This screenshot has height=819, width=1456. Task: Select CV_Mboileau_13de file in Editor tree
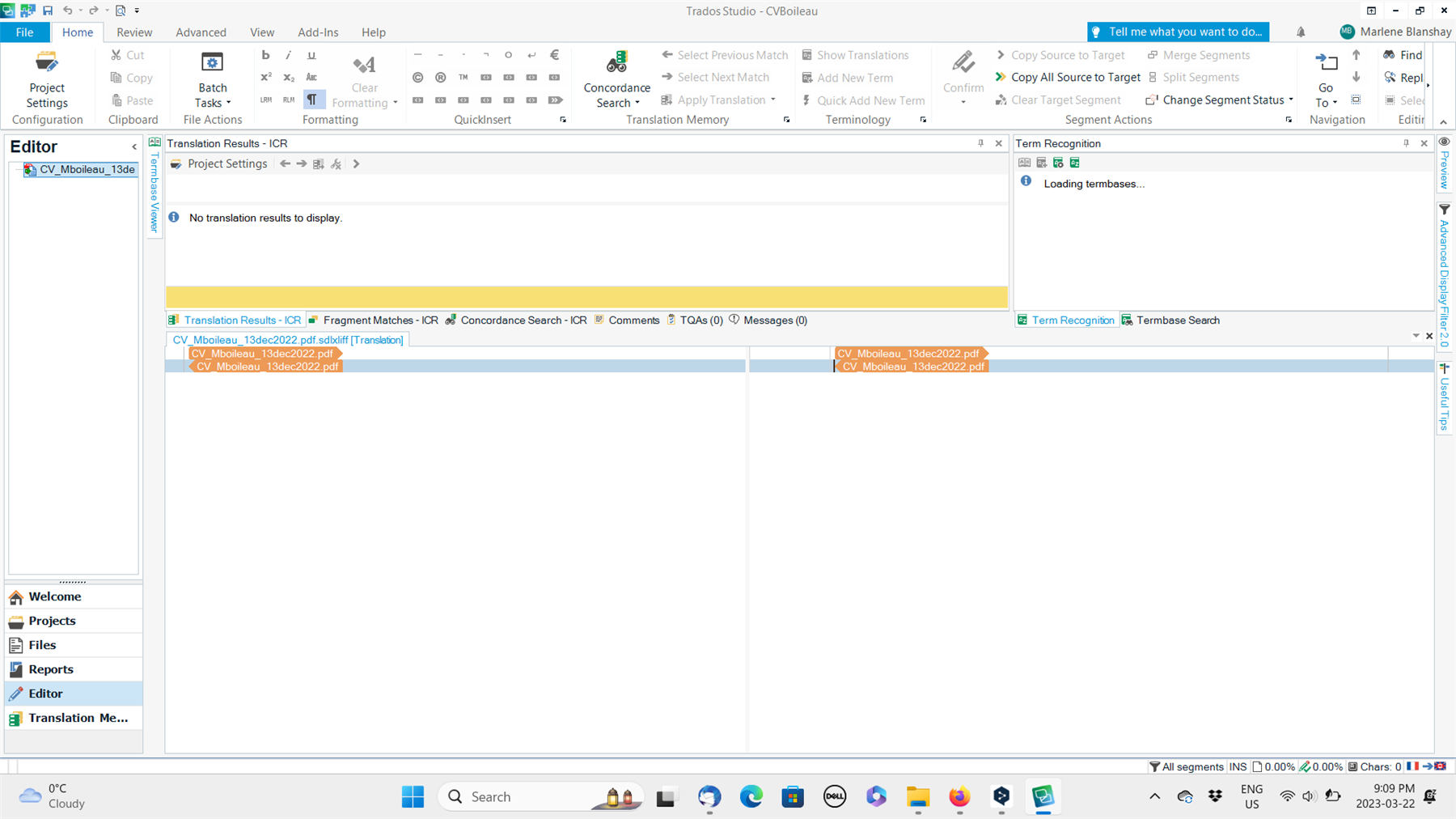tap(79, 169)
